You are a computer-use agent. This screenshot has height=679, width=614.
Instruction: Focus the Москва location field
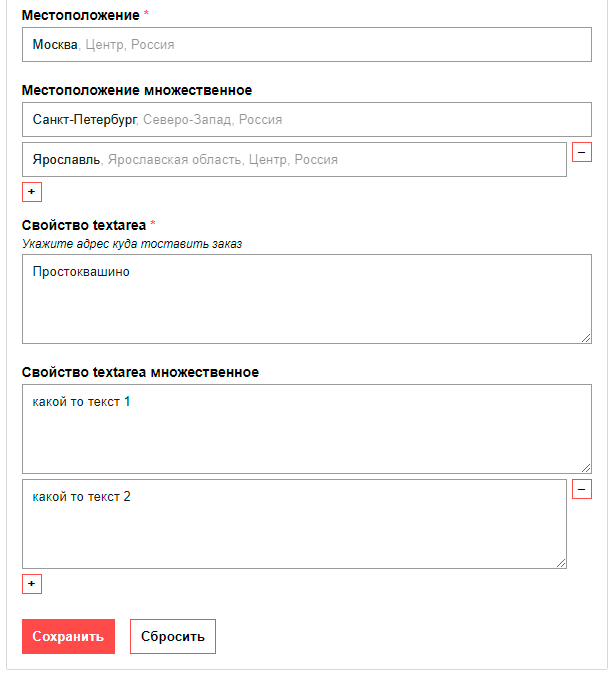(306, 45)
